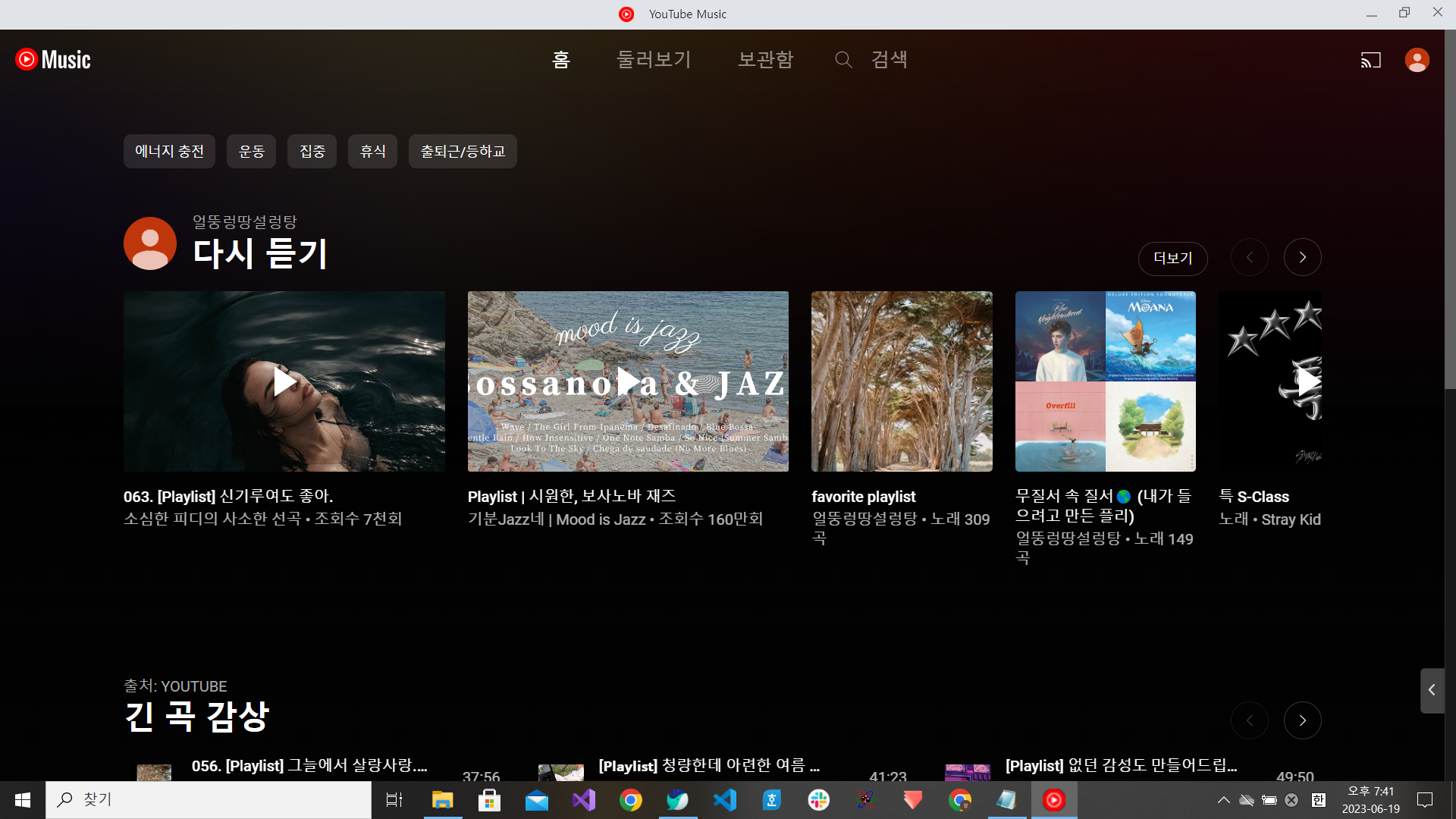Open Visual Studio Code from taskbar
Image resolution: width=1456 pixels, height=819 pixels.
724,800
